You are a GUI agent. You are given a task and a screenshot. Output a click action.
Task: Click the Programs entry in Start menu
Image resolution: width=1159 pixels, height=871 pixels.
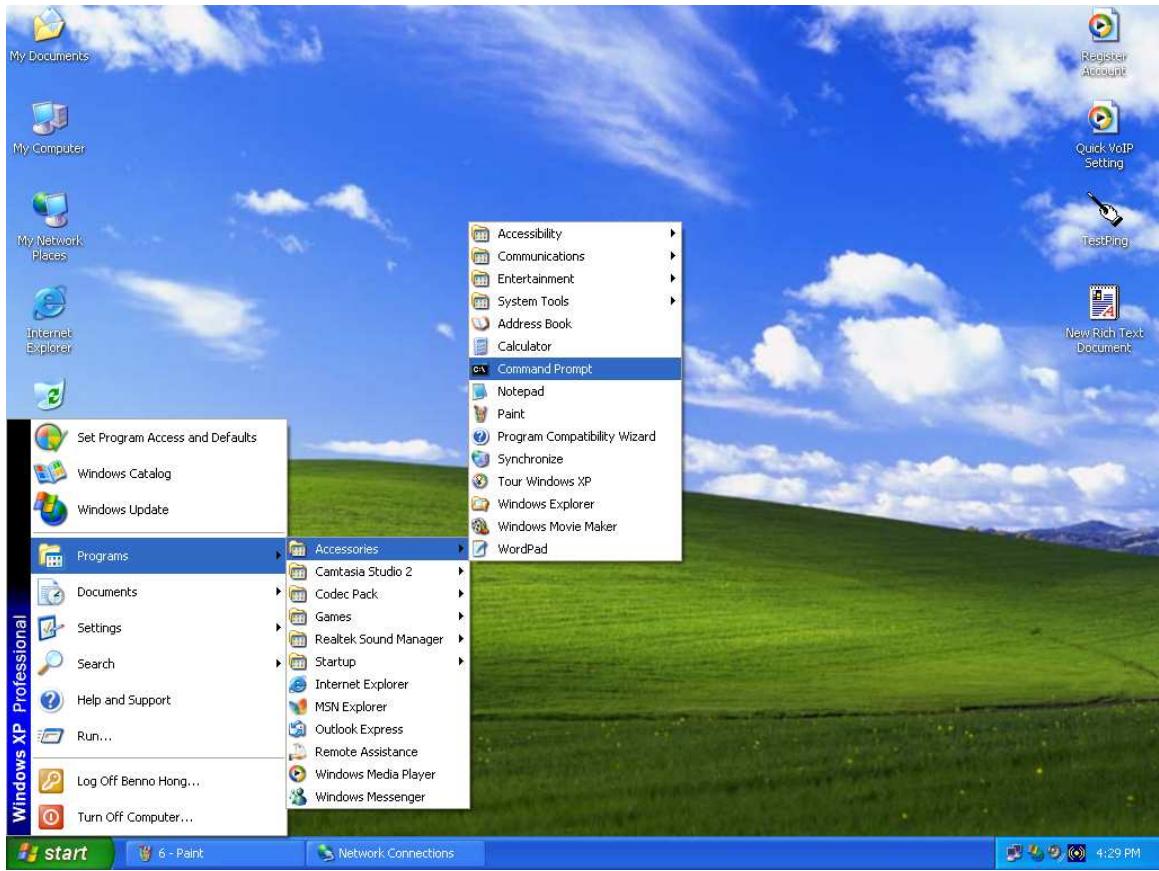(158, 556)
